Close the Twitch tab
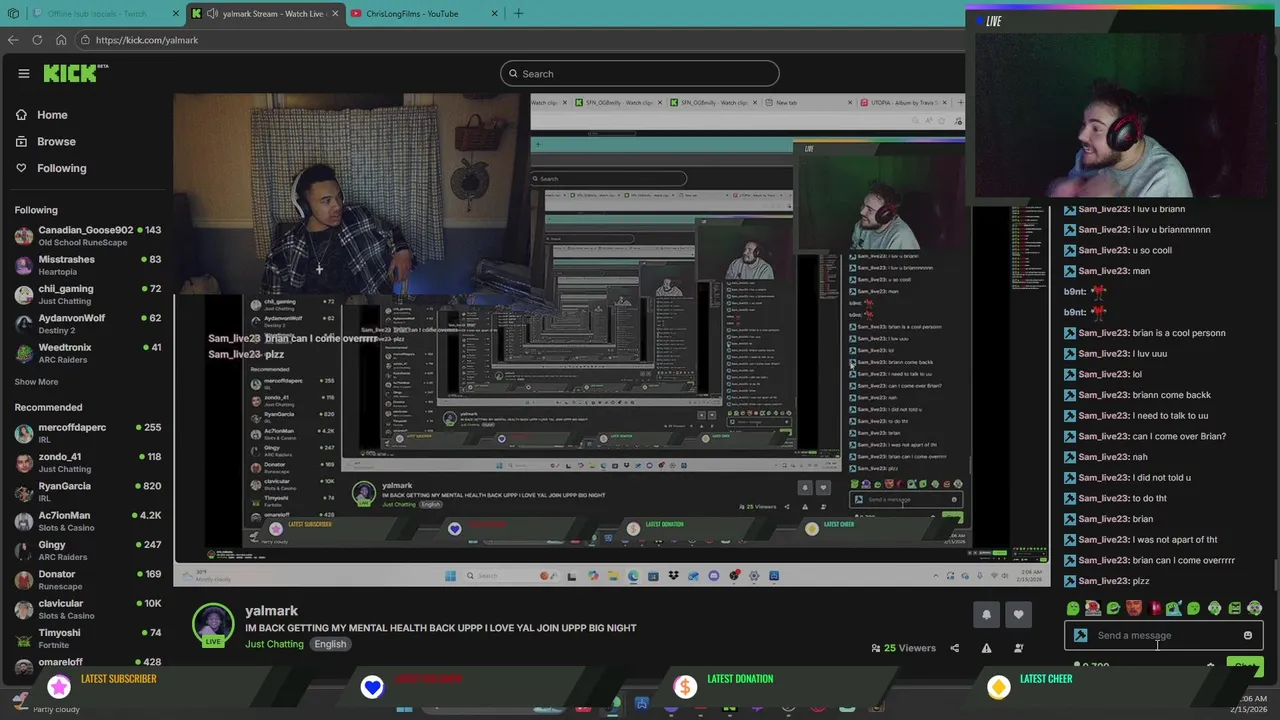 176,13
